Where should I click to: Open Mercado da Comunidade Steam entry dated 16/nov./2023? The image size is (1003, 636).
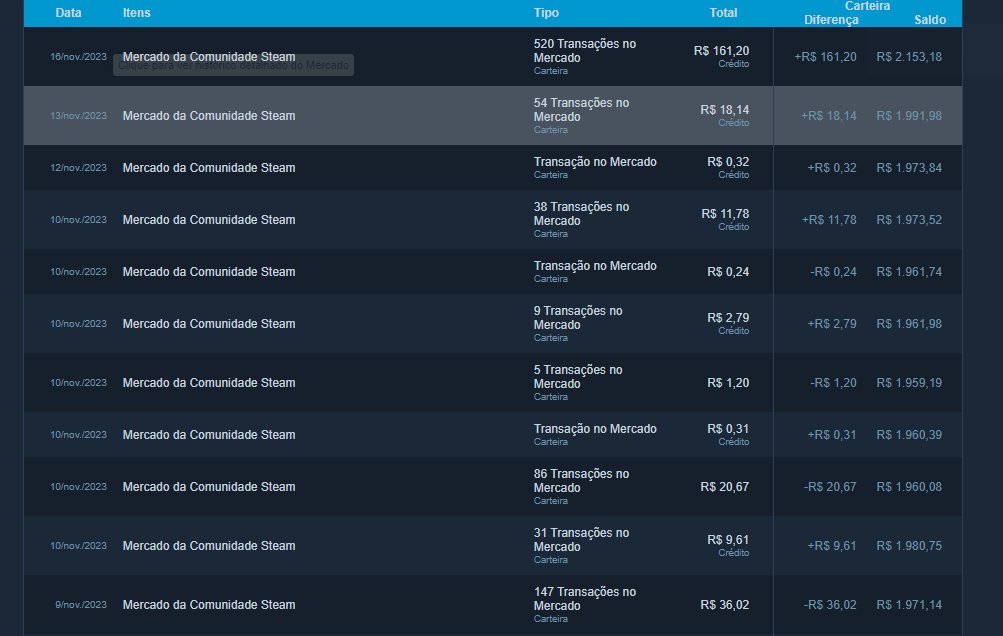pyautogui.click(x=209, y=57)
